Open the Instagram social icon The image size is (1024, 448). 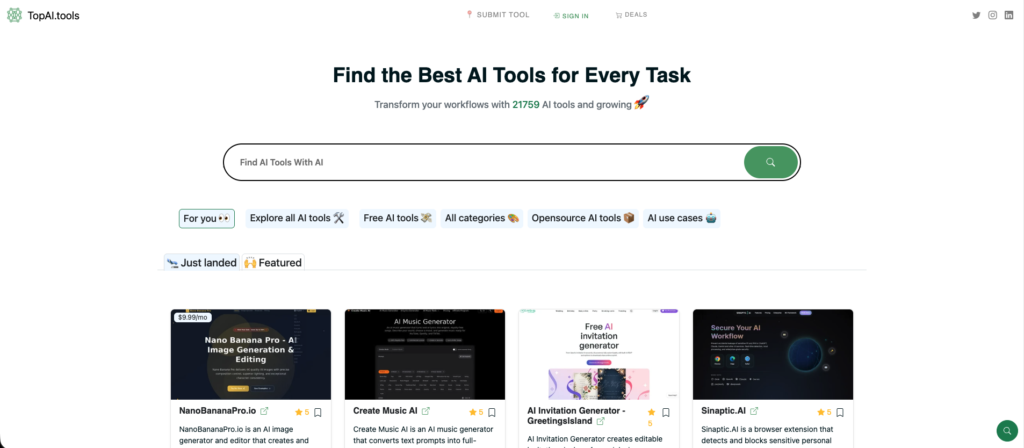[x=992, y=15]
